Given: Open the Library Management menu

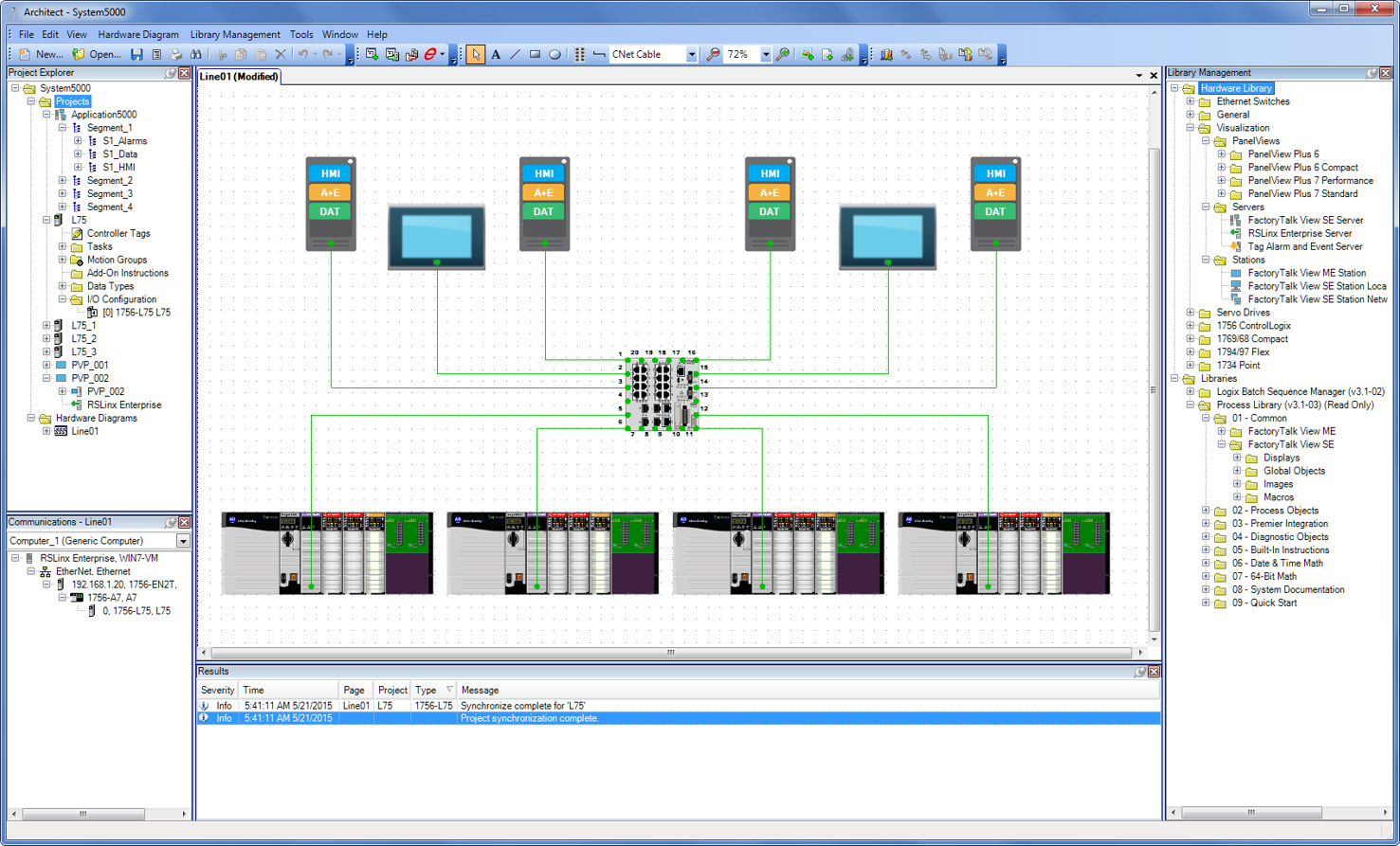Looking at the screenshot, I should (x=235, y=34).
